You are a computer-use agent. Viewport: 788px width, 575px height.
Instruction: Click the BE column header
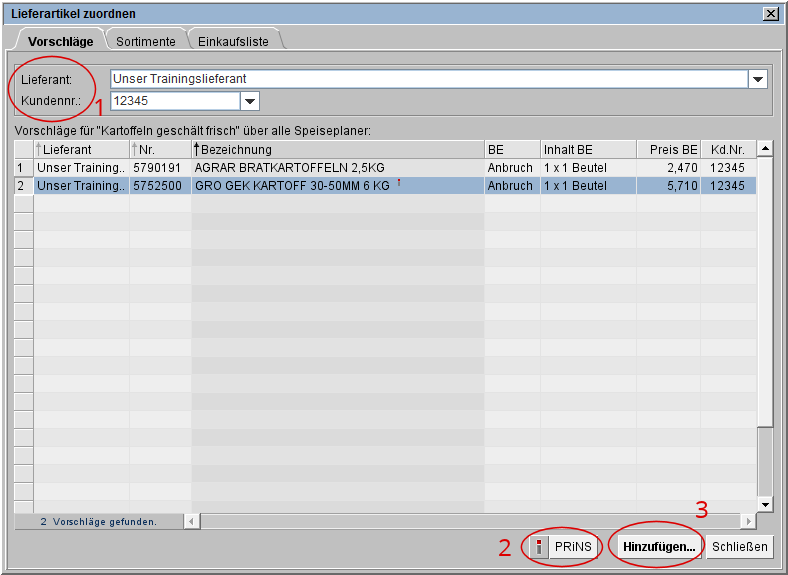click(512, 150)
